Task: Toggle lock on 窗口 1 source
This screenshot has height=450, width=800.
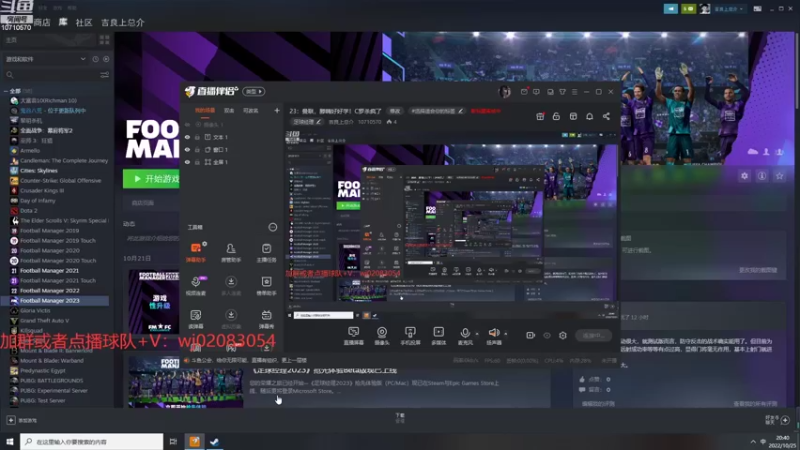Action: point(197,149)
